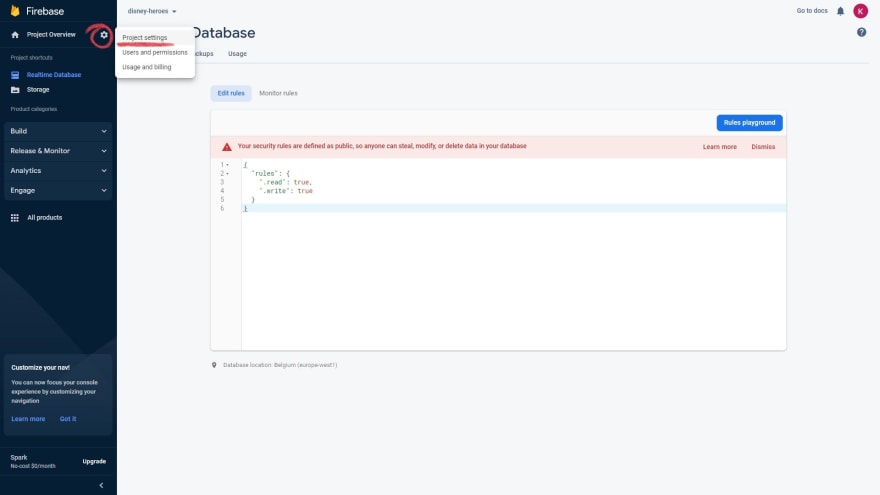Viewport: 880px width, 495px height.
Task: Click line number 5 in the gutter
Action: click(222, 200)
